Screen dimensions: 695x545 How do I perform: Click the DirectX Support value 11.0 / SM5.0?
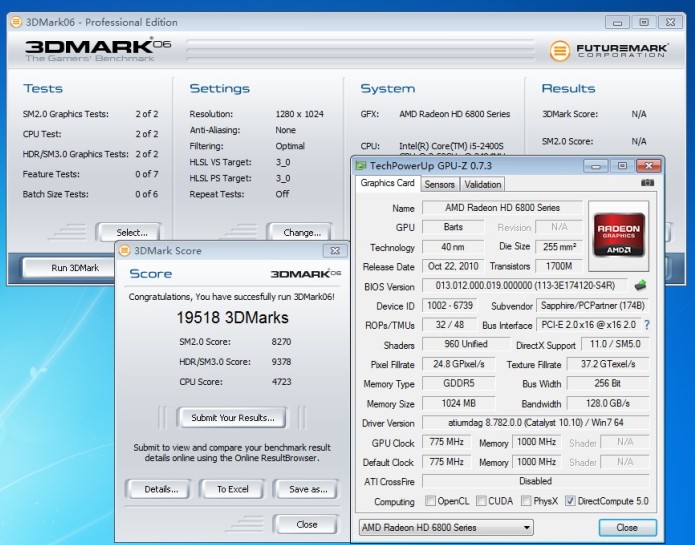point(615,344)
